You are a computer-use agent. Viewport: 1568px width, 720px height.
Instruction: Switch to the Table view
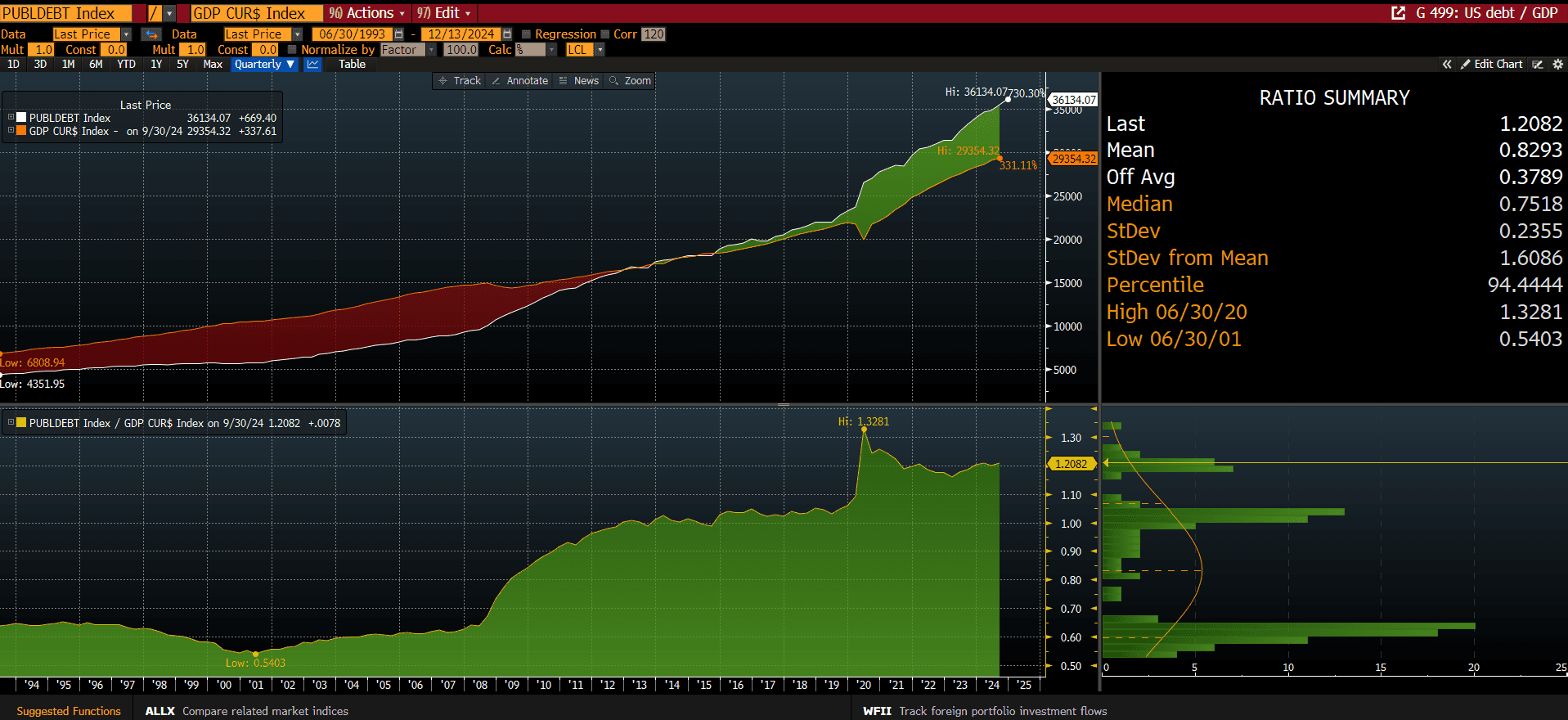pos(353,64)
